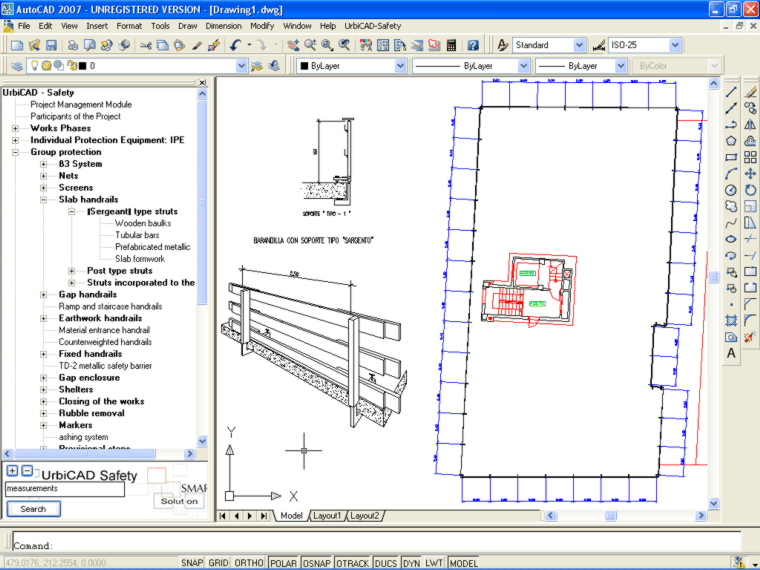Viewport: 760px width, 570px height.
Task: Expand the Works Phases tree node
Action: (16, 128)
